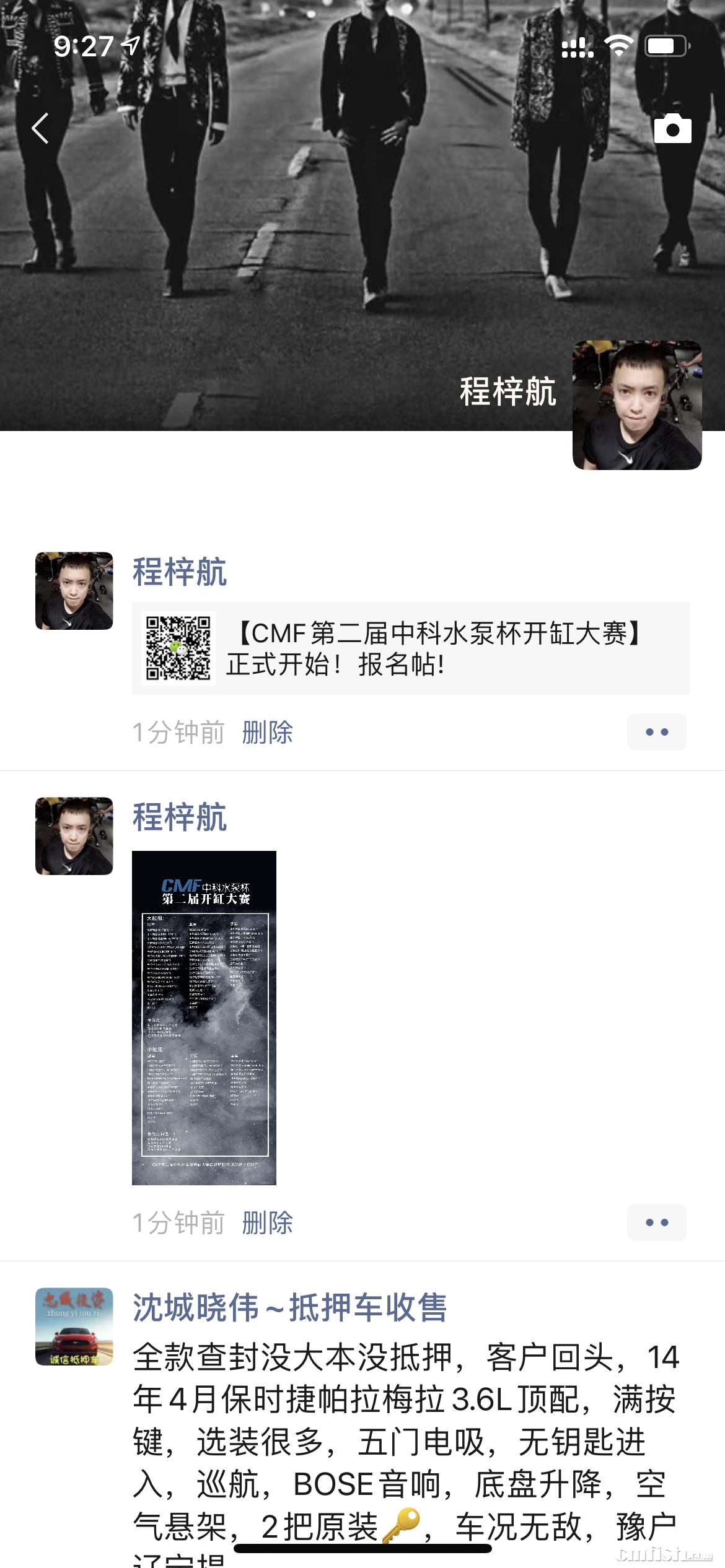Tap the QR code icon in shared link

click(x=178, y=648)
